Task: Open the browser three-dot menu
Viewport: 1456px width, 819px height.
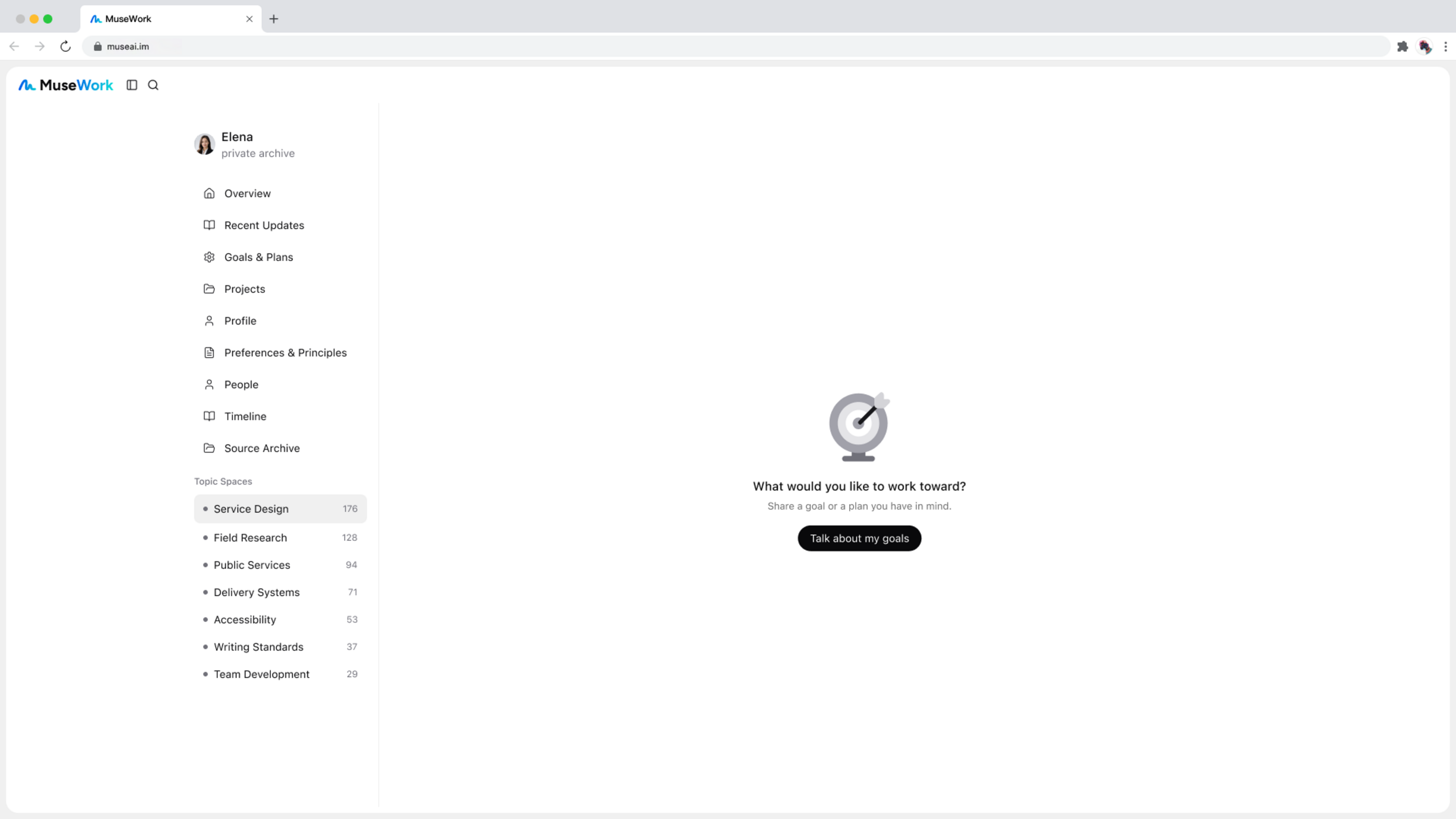Action: [1445, 47]
